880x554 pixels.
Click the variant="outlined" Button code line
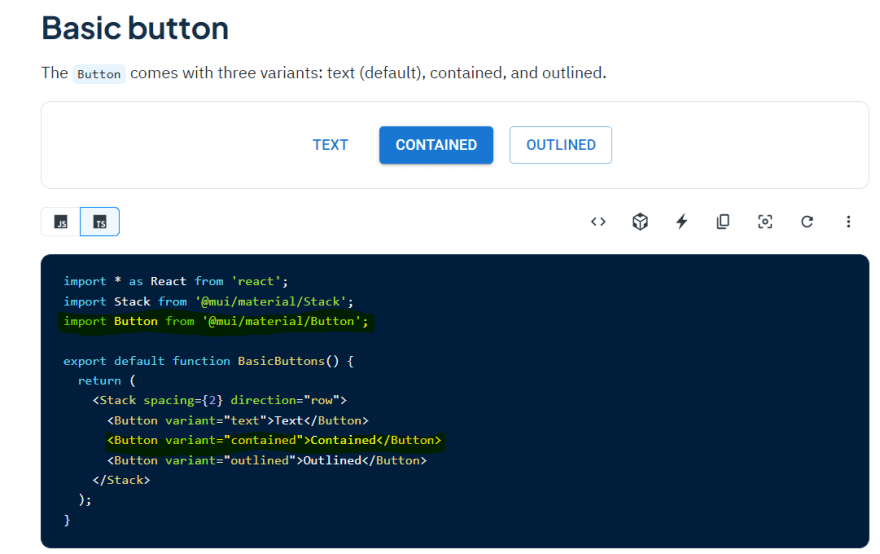click(267, 460)
